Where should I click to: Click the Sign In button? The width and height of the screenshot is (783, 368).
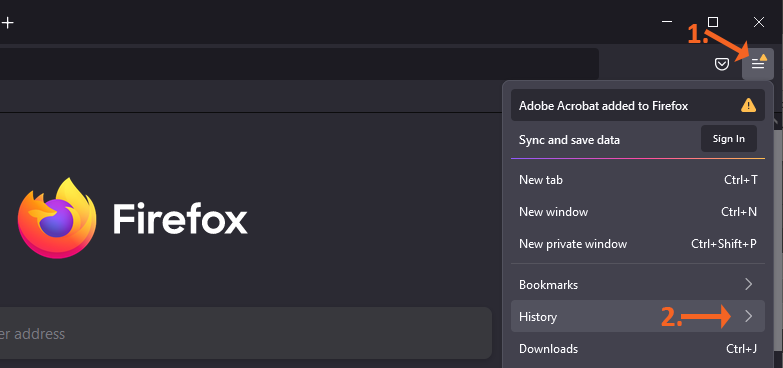click(x=729, y=139)
